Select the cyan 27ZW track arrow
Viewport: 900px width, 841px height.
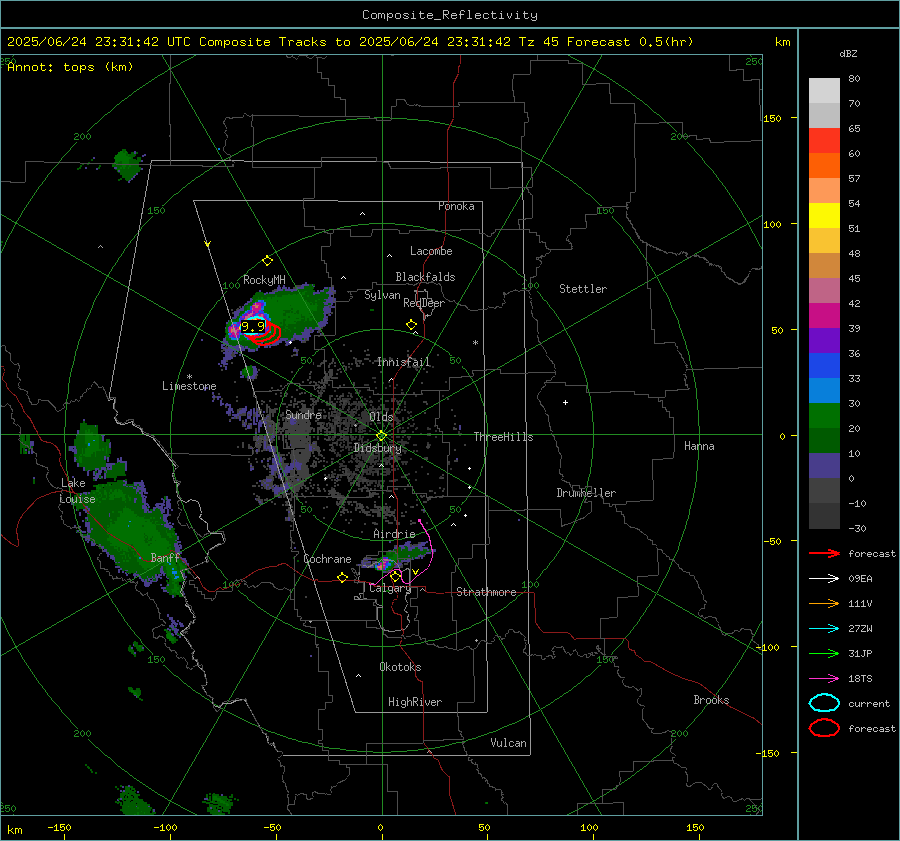pos(824,629)
